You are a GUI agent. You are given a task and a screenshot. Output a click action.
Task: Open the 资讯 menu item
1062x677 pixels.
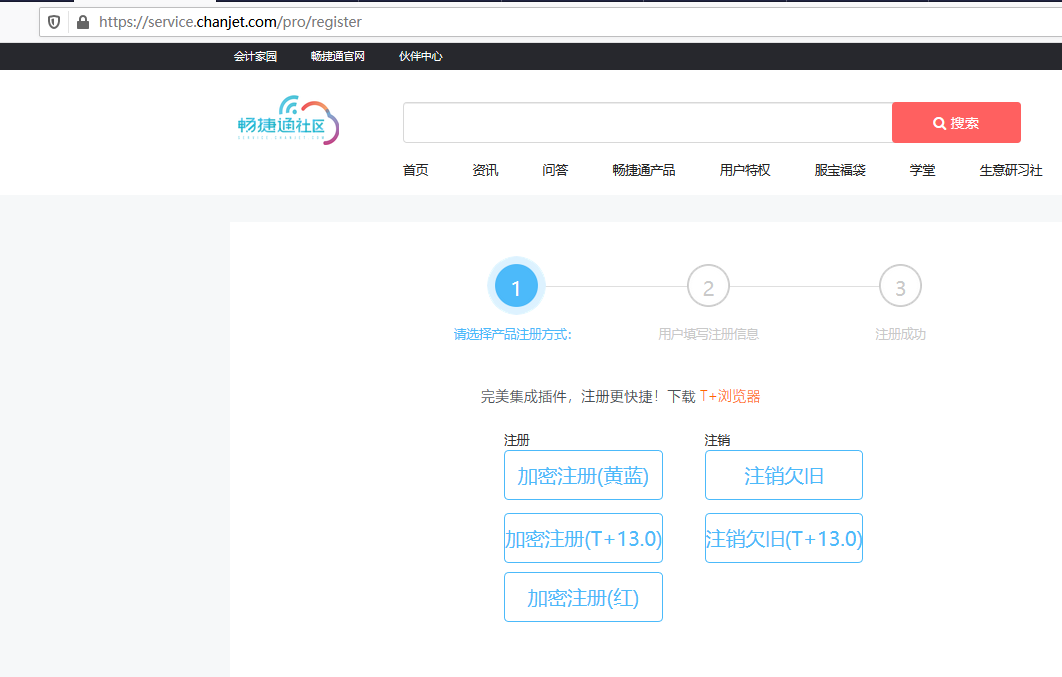tap(486, 170)
